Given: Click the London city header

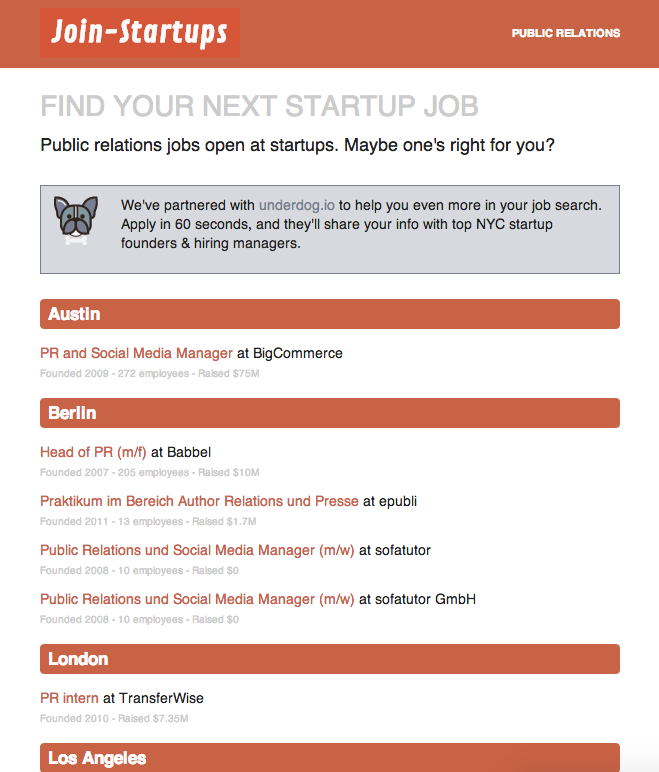Looking at the screenshot, I should click(330, 659).
